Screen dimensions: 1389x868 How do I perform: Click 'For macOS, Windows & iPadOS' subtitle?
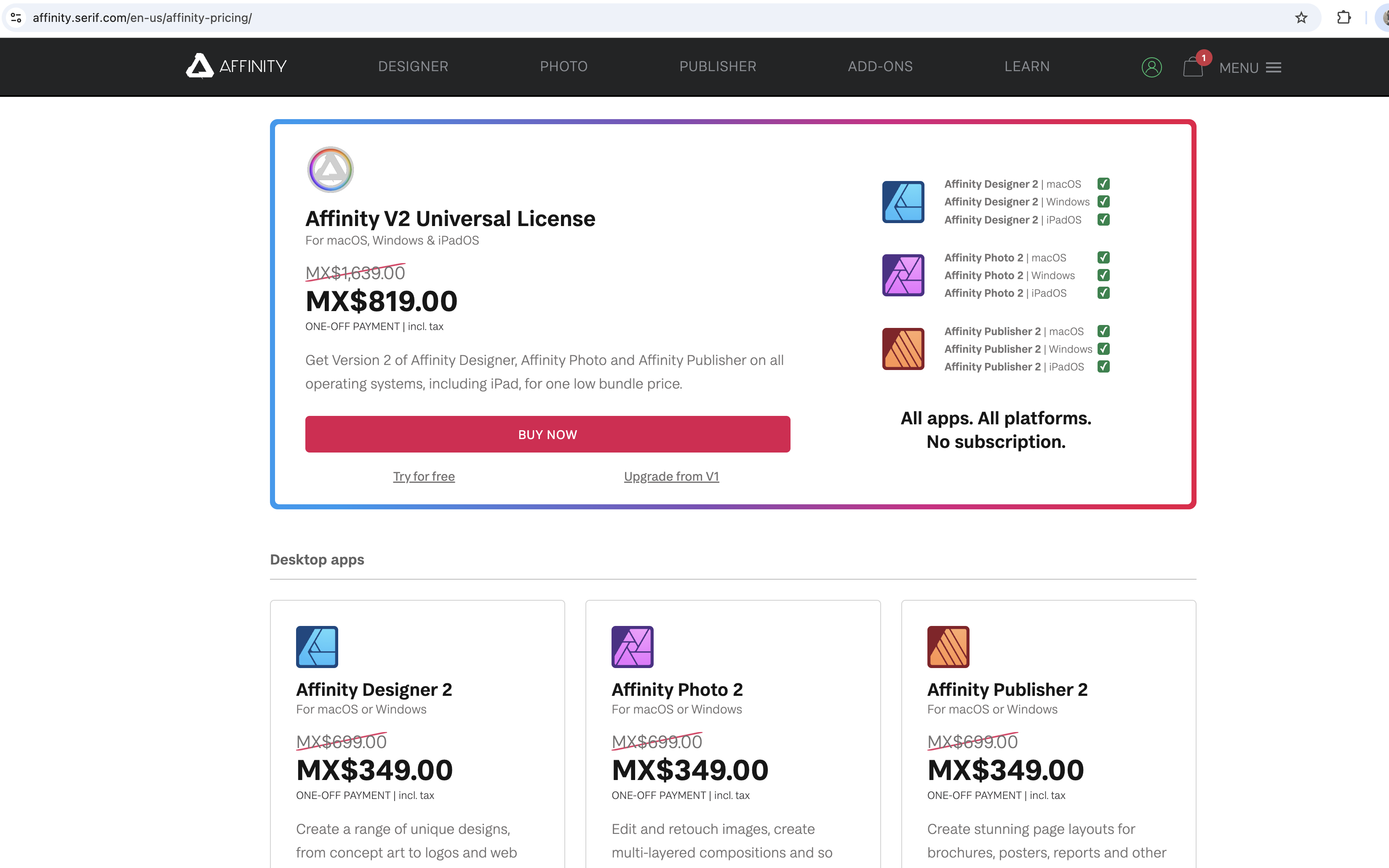[x=392, y=240]
